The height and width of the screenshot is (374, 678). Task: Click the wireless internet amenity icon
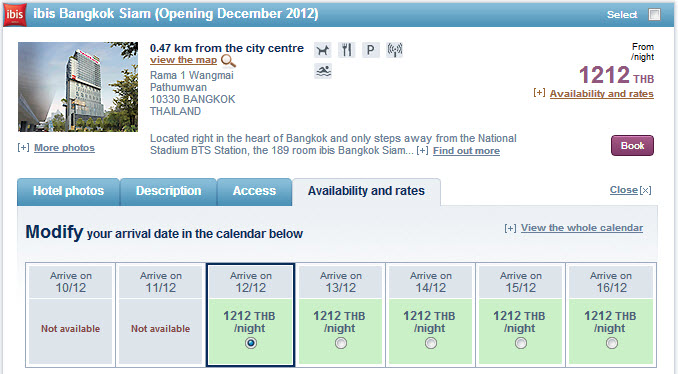[x=394, y=50]
